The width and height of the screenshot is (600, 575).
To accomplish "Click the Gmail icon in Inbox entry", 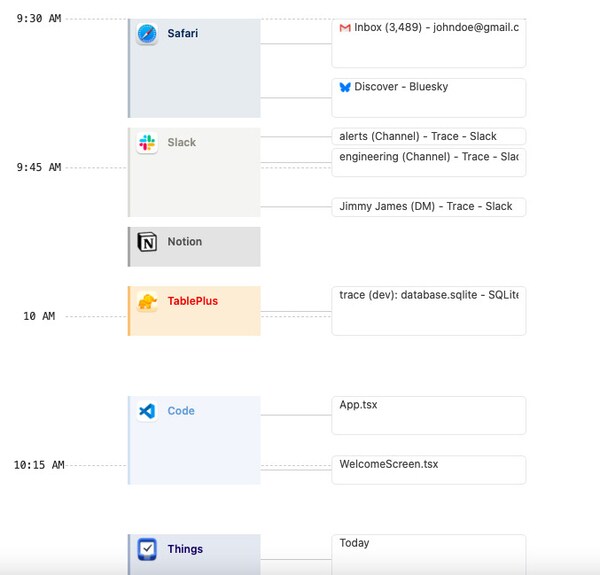I will pyautogui.click(x=345, y=28).
